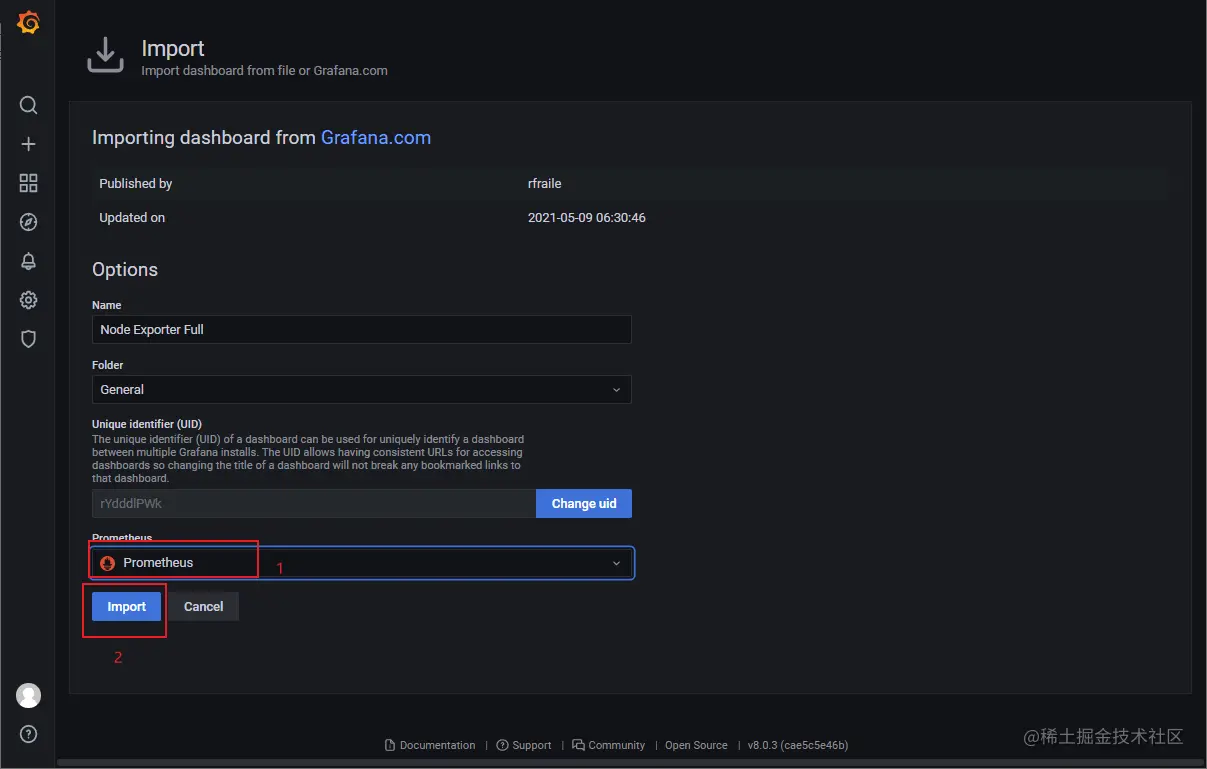The height and width of the screenshot is (769, 1207).
Task: Open the Grafana.com link in heading
Action: 376,137
